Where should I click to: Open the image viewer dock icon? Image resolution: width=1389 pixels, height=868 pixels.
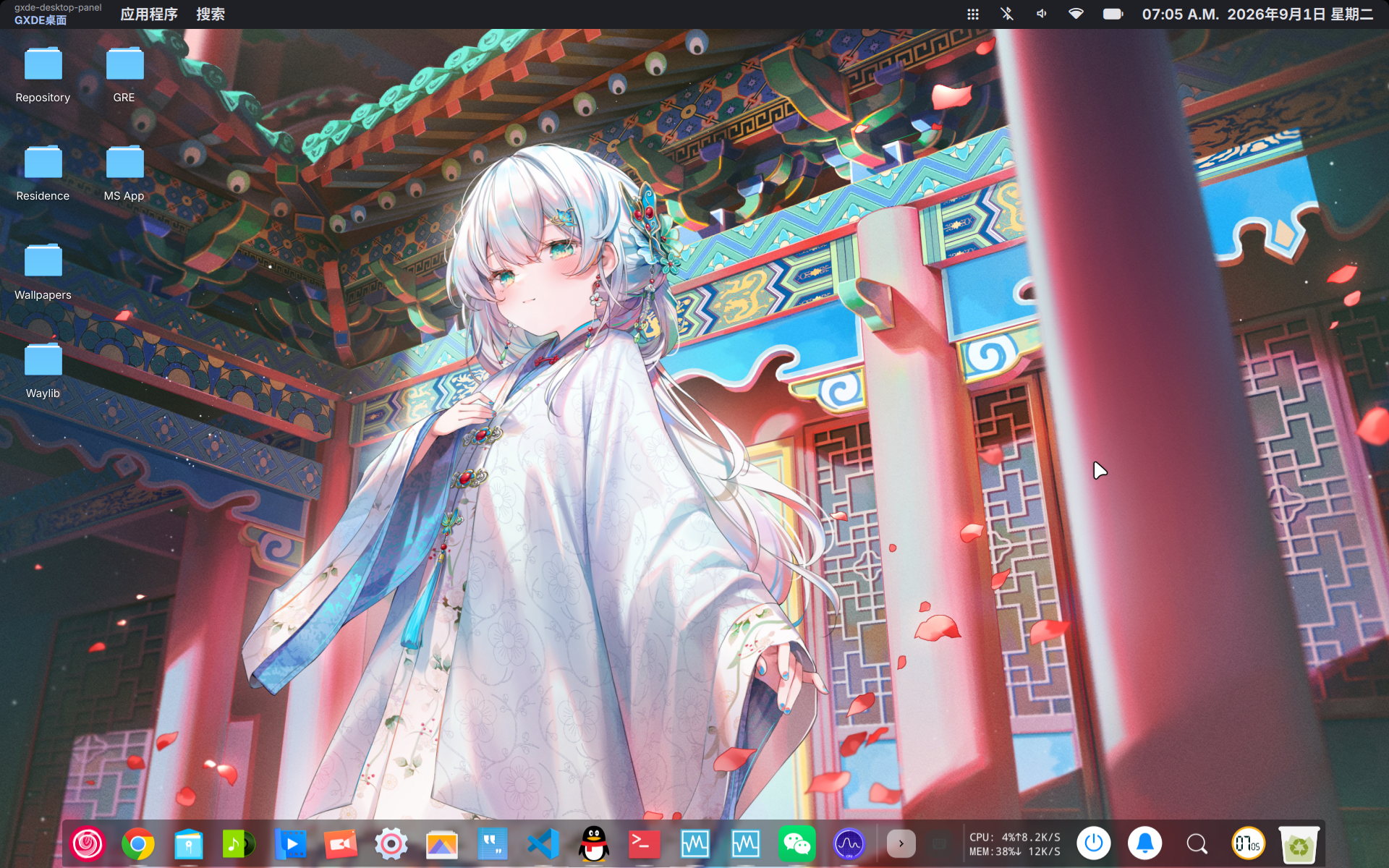click(x=442, y=843)
